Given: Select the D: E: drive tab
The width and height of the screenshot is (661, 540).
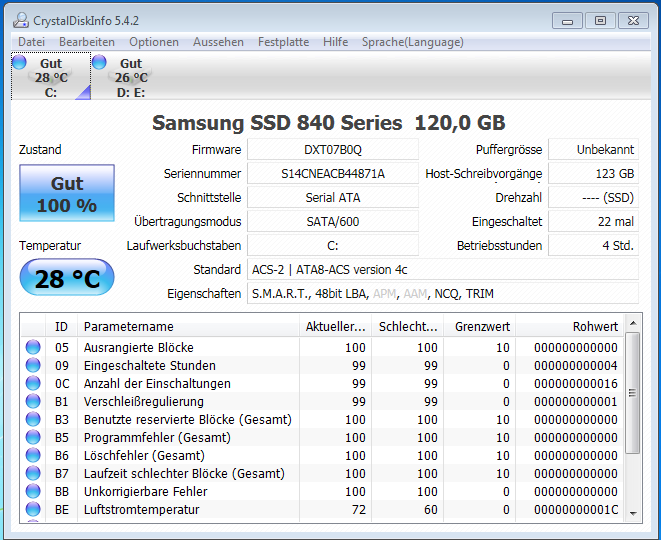Looking at the screenshot, I should pyautogui.click(x=131, y=76).
